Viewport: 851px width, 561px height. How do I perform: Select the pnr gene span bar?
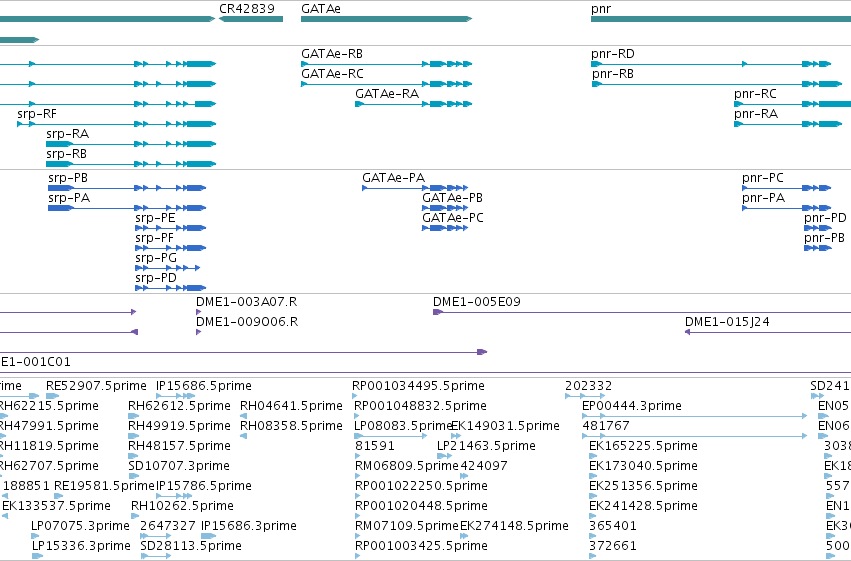pyautogui.click(x=721, y=19)
